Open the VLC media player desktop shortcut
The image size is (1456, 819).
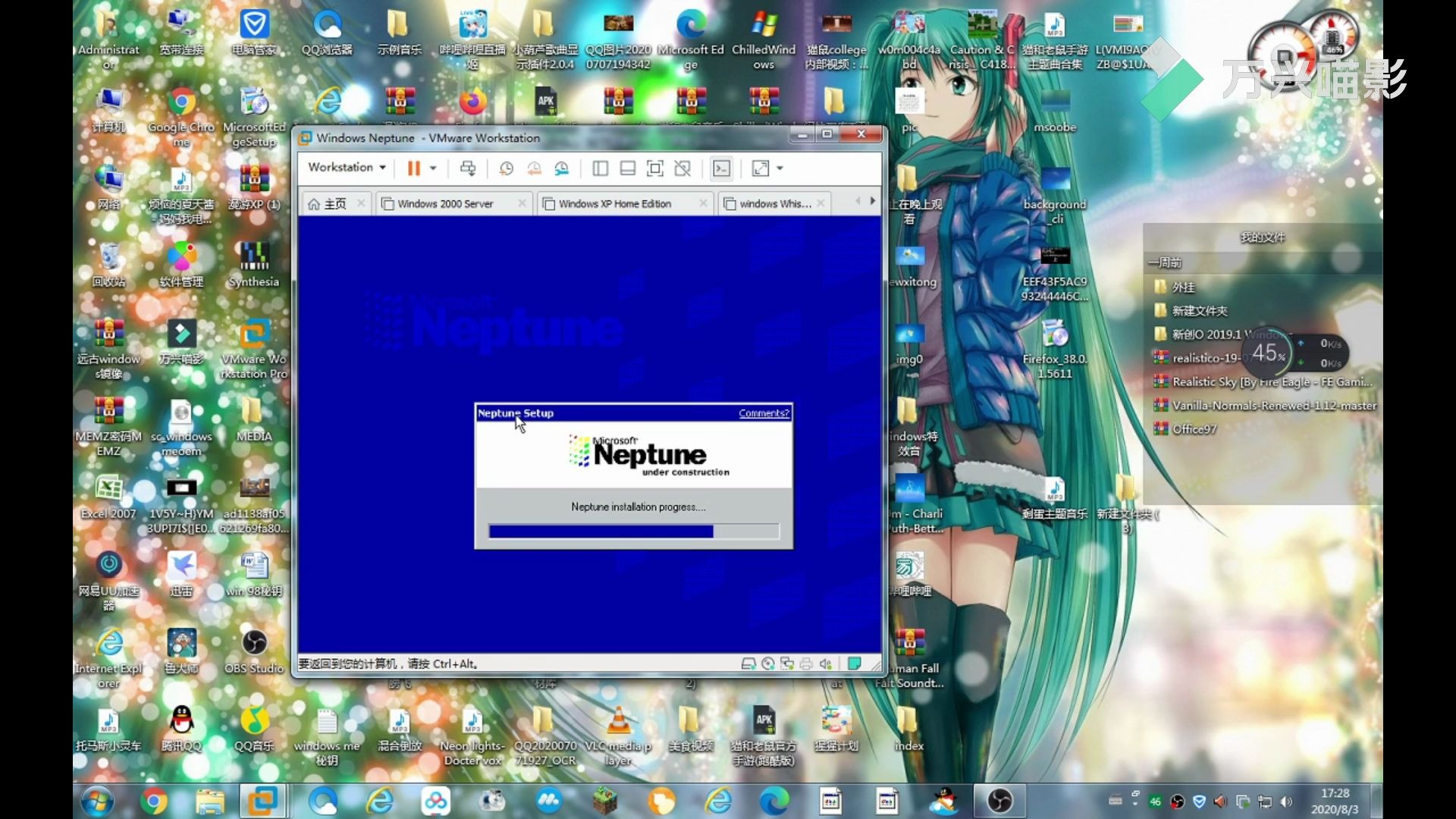618,735
